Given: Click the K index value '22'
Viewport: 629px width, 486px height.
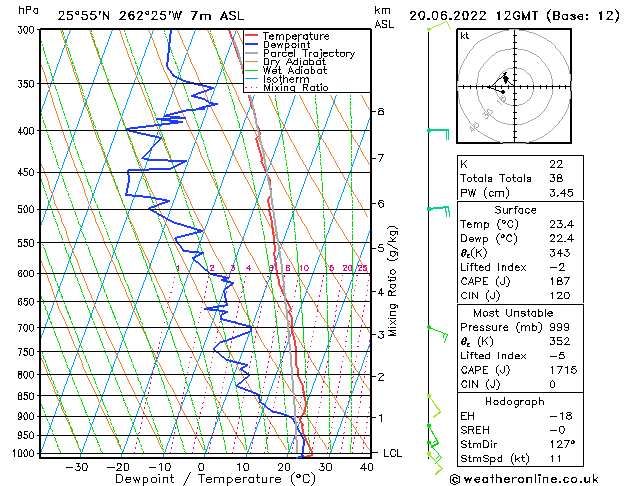Looking at the screenshot, I should point(556,164).
